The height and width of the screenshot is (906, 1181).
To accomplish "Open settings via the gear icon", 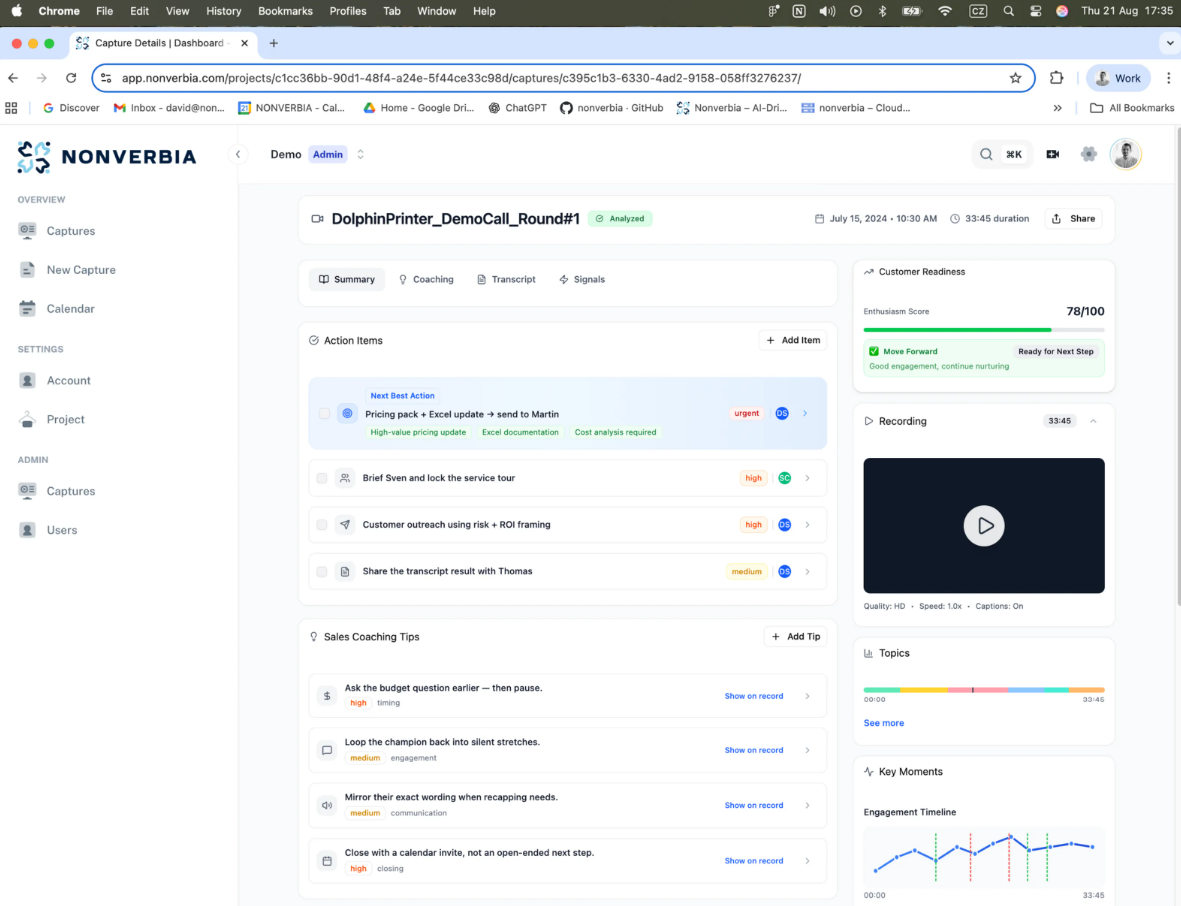I will tap(1089, 154).
